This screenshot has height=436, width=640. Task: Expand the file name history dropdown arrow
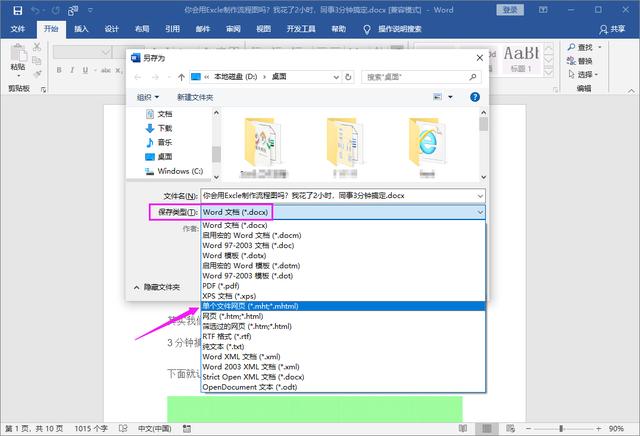480,196
